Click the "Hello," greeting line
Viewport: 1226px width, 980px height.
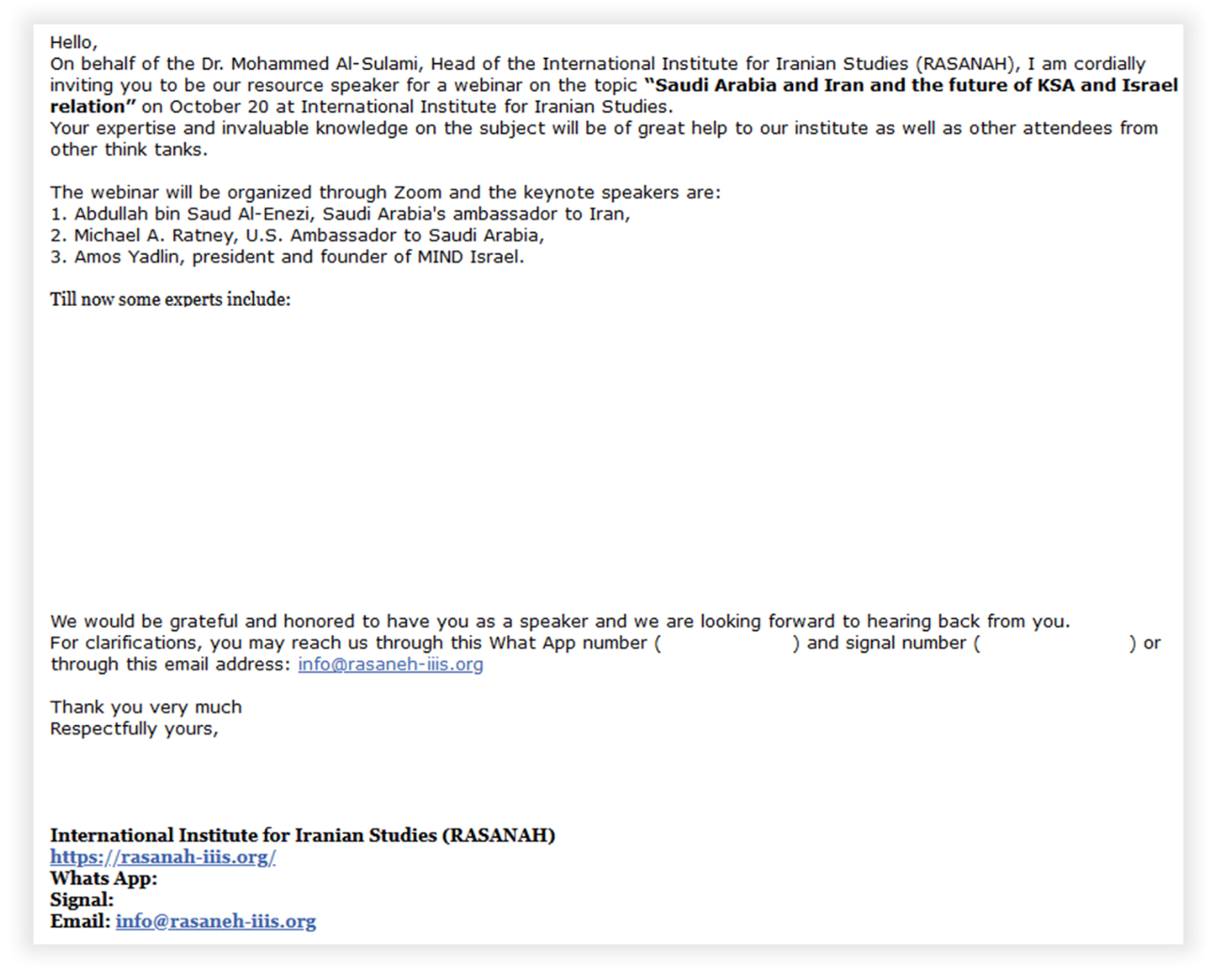tap(74, 43)
